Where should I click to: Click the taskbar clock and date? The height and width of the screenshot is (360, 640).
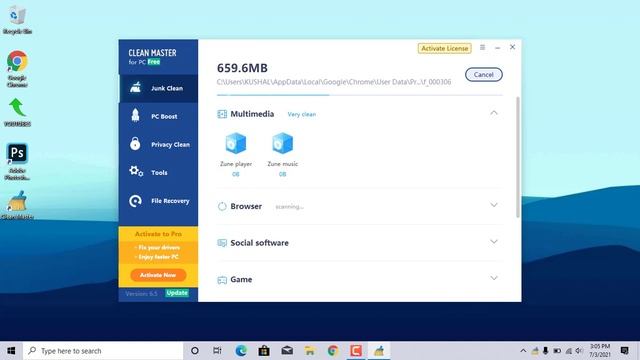click(x=600, y=351)
